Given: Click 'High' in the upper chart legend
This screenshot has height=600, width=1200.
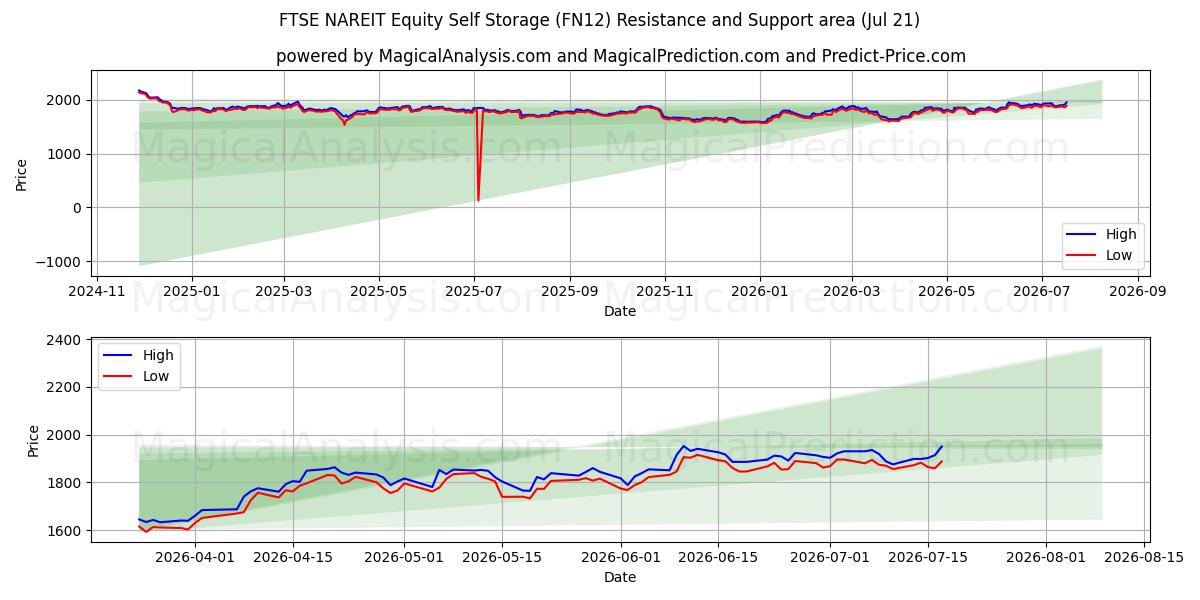Looking at the screenshot, I should point(1121,234).
